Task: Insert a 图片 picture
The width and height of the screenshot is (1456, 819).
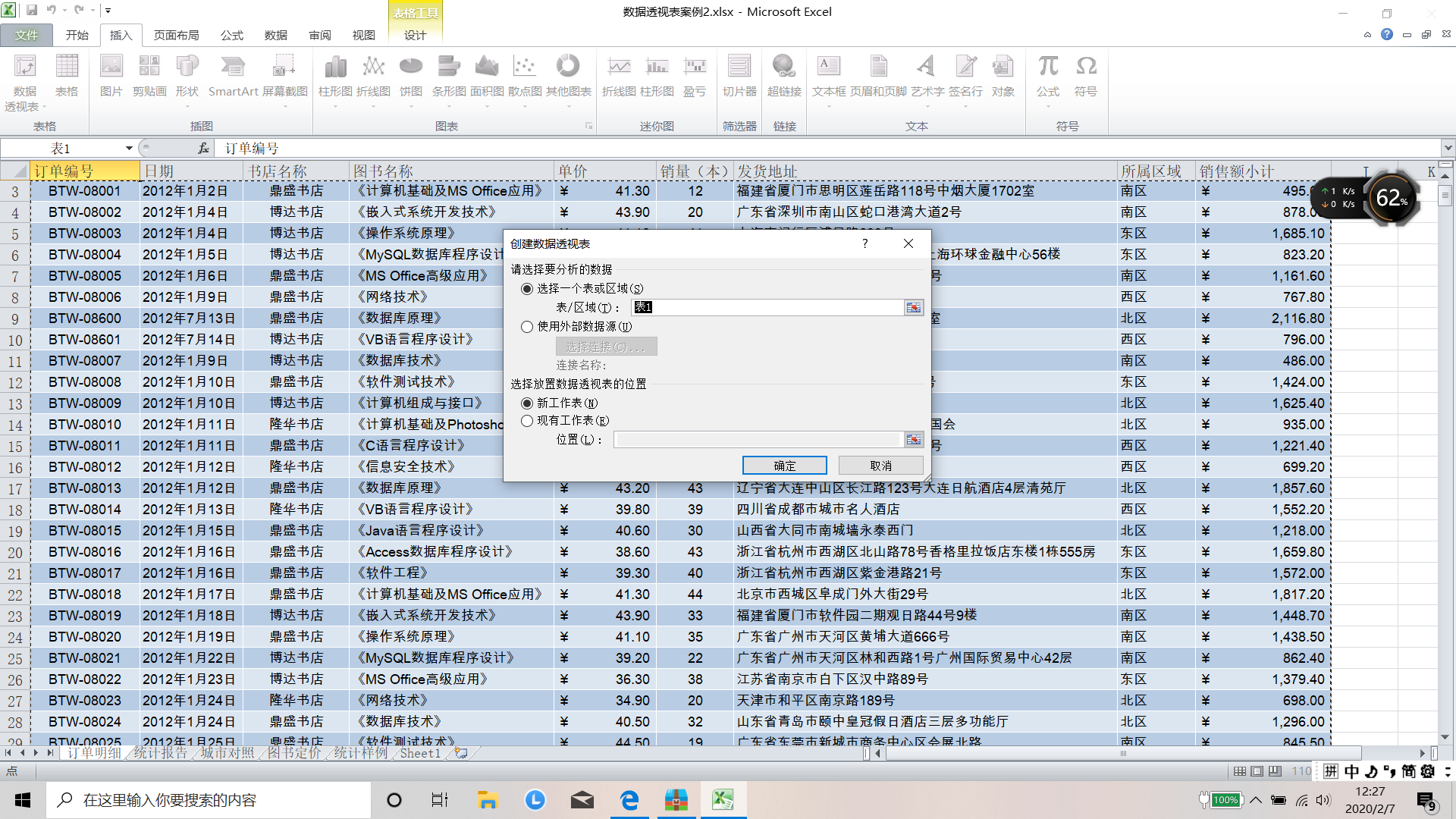Action: pyautogui.click(x=111, y=76)
